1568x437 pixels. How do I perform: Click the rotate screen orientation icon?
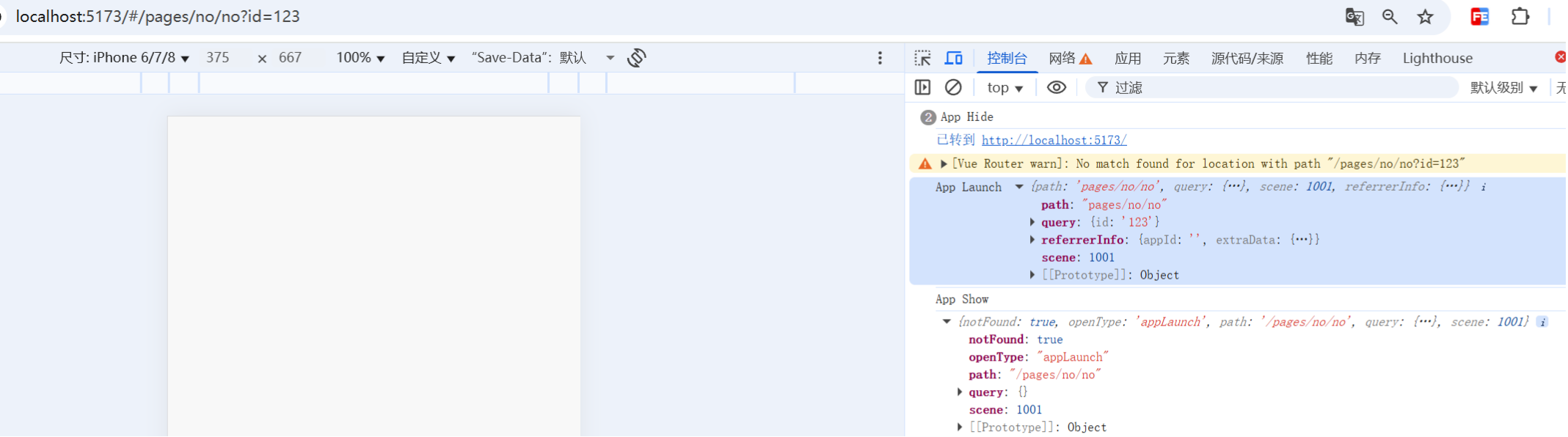(637, 58)
